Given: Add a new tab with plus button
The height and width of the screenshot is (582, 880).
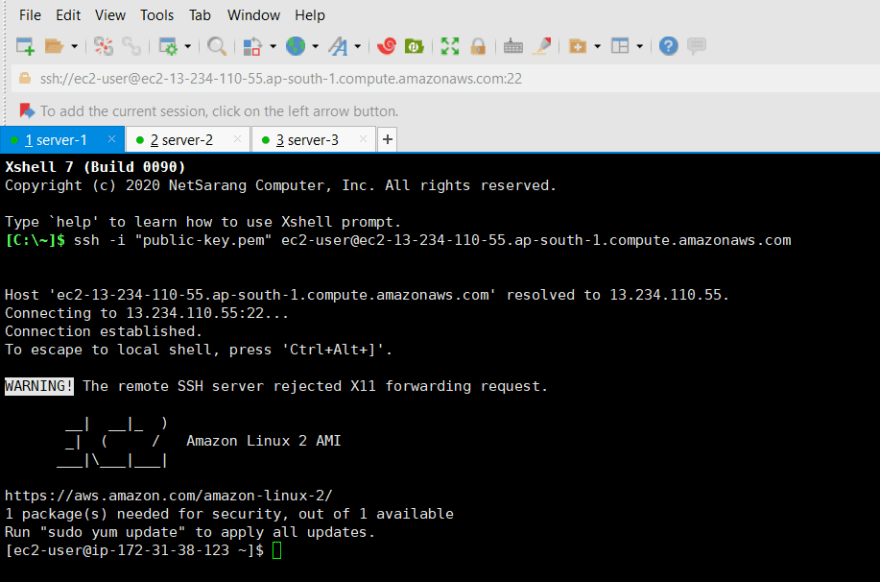Looking at the screenshot, I should click(x=387, y=139).
